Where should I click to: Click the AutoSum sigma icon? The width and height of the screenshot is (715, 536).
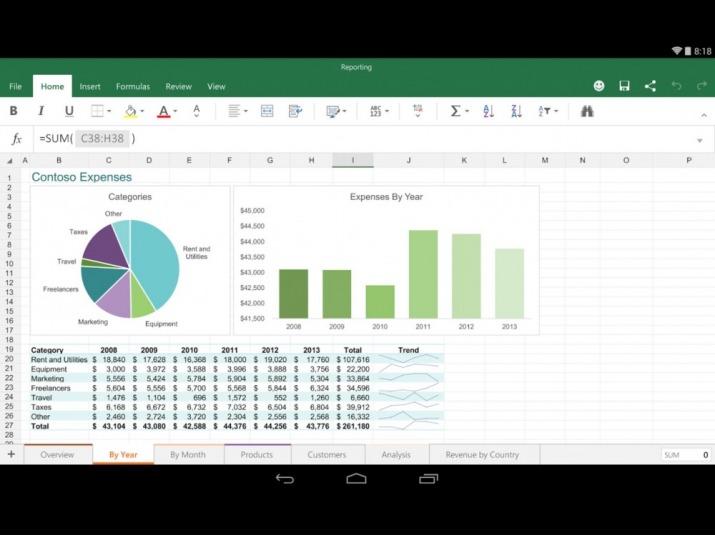455,111
